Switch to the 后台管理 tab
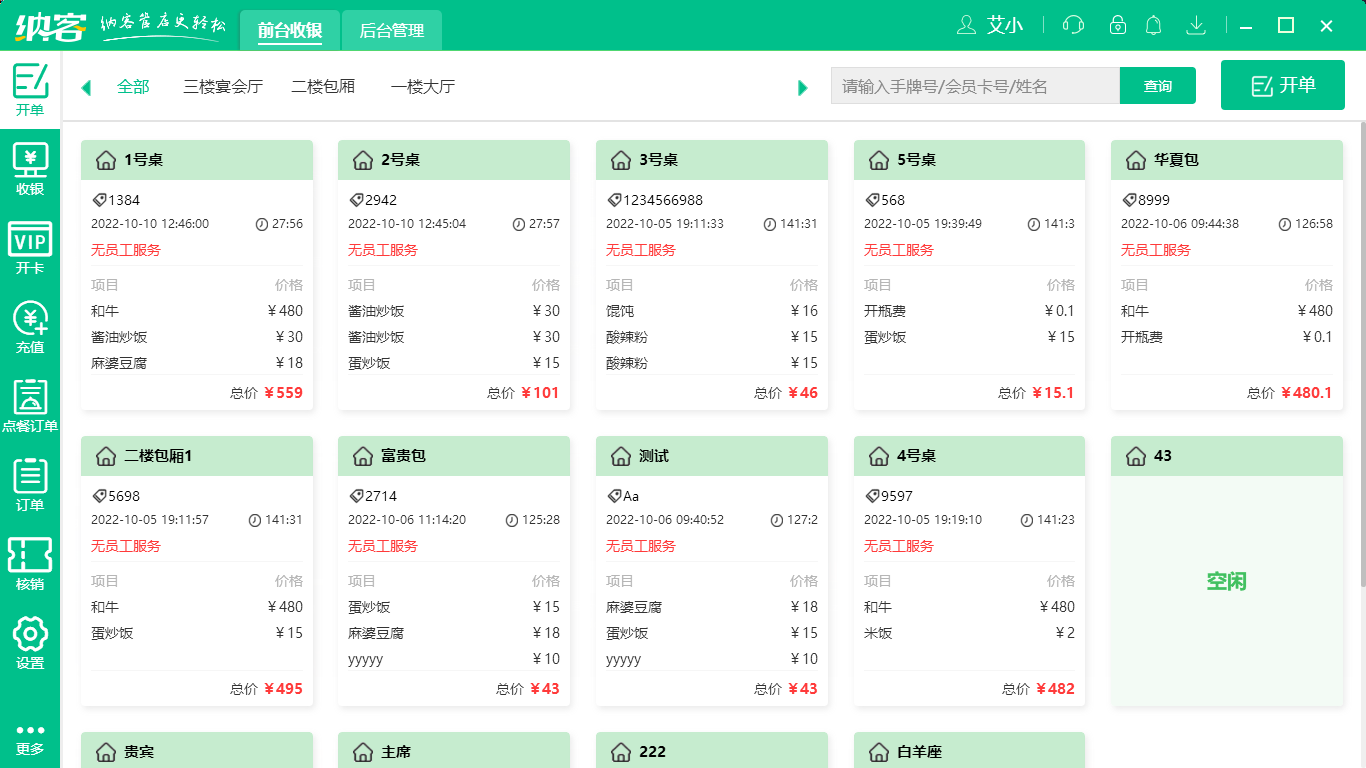The width and height of the screenshot is (1366, 768). pos(391,30)
